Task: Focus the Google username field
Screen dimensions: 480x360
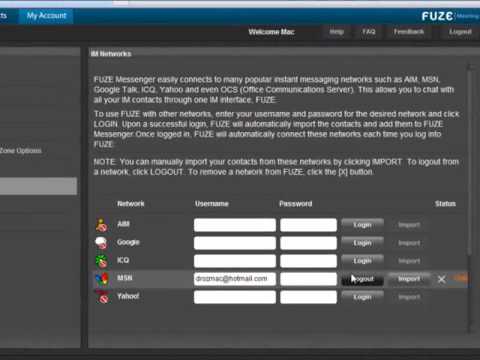Action: click(235, 243)
